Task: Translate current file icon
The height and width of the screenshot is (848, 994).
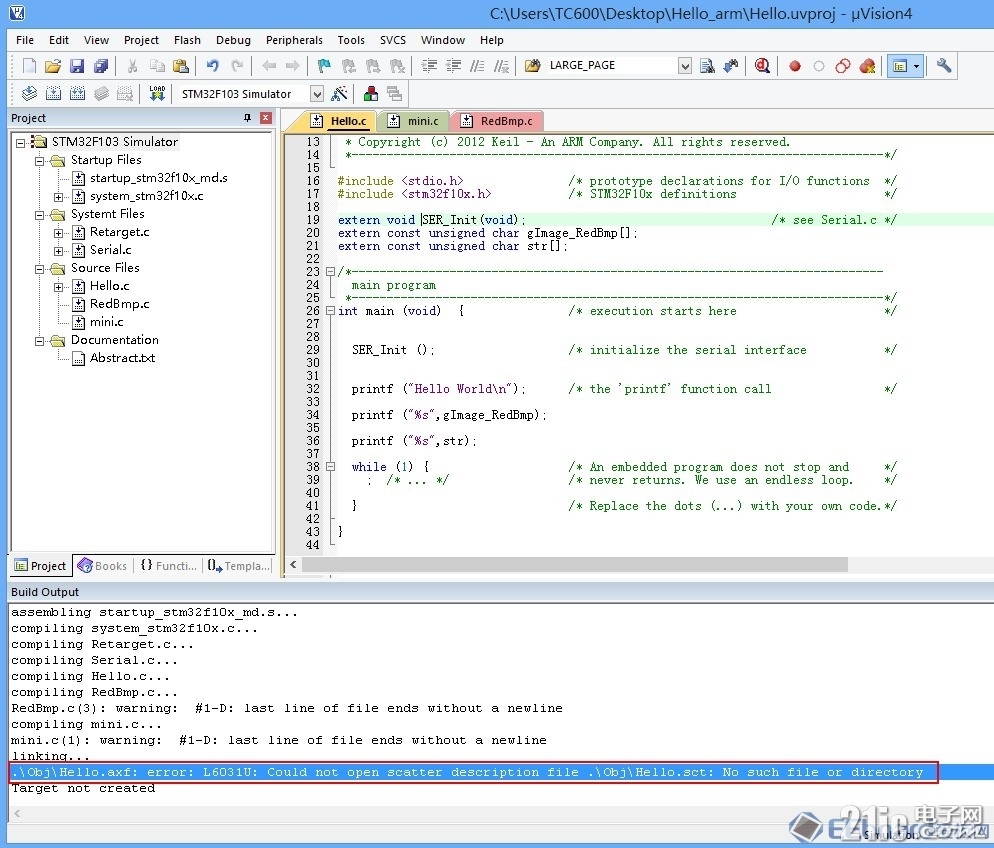Action: click(29, 94)
